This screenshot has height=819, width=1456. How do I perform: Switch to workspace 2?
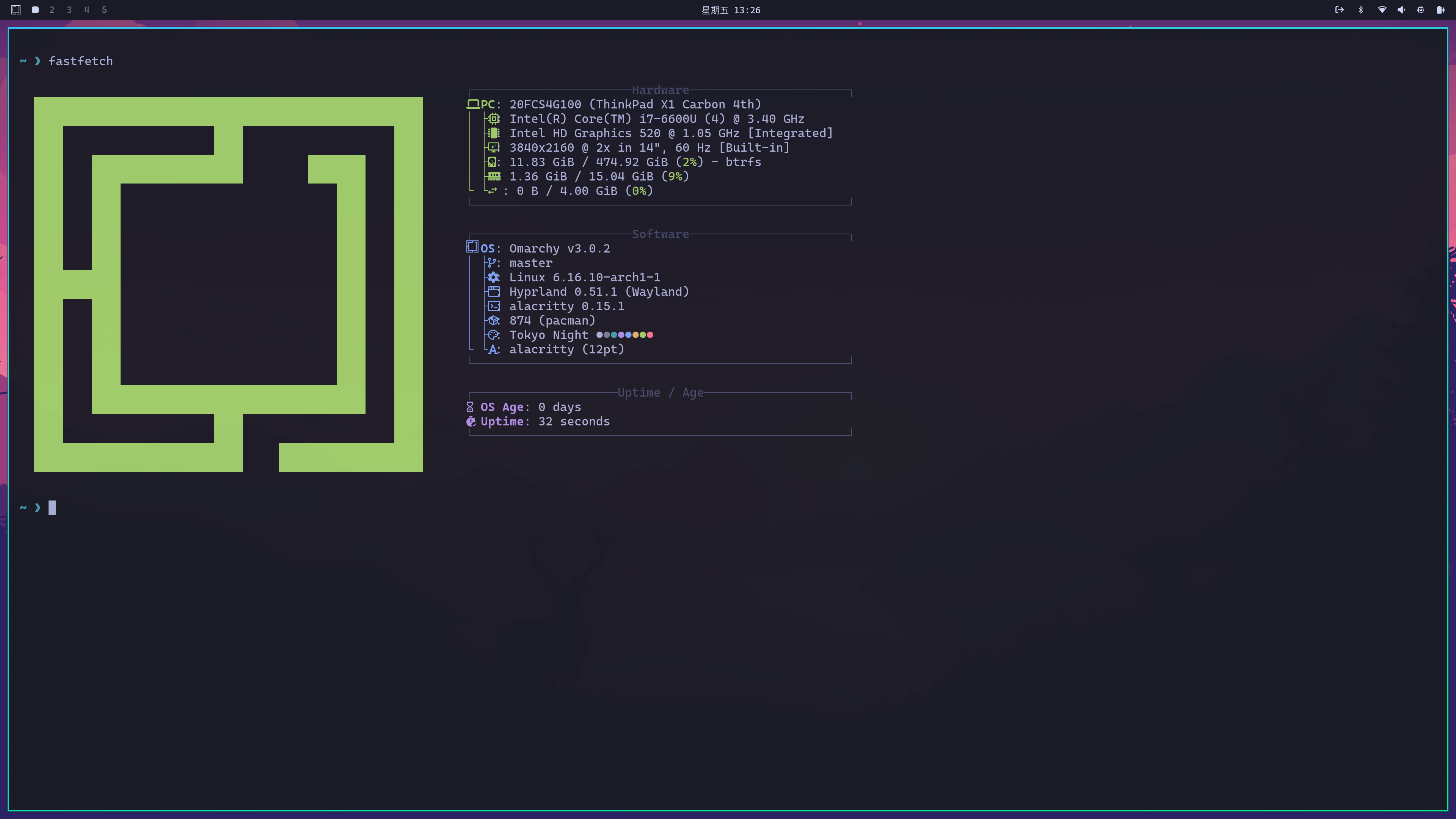tap(52, 9)
